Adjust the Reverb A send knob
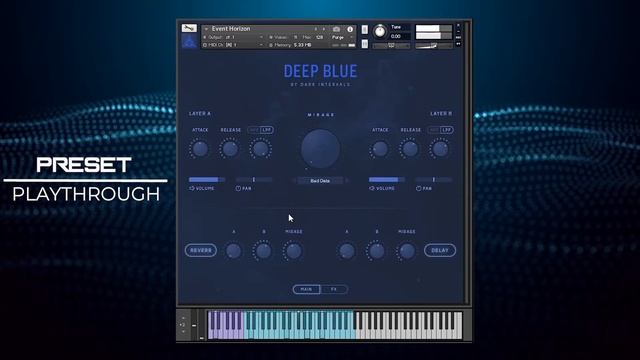 pyautogui.click(x=233, y=251)
